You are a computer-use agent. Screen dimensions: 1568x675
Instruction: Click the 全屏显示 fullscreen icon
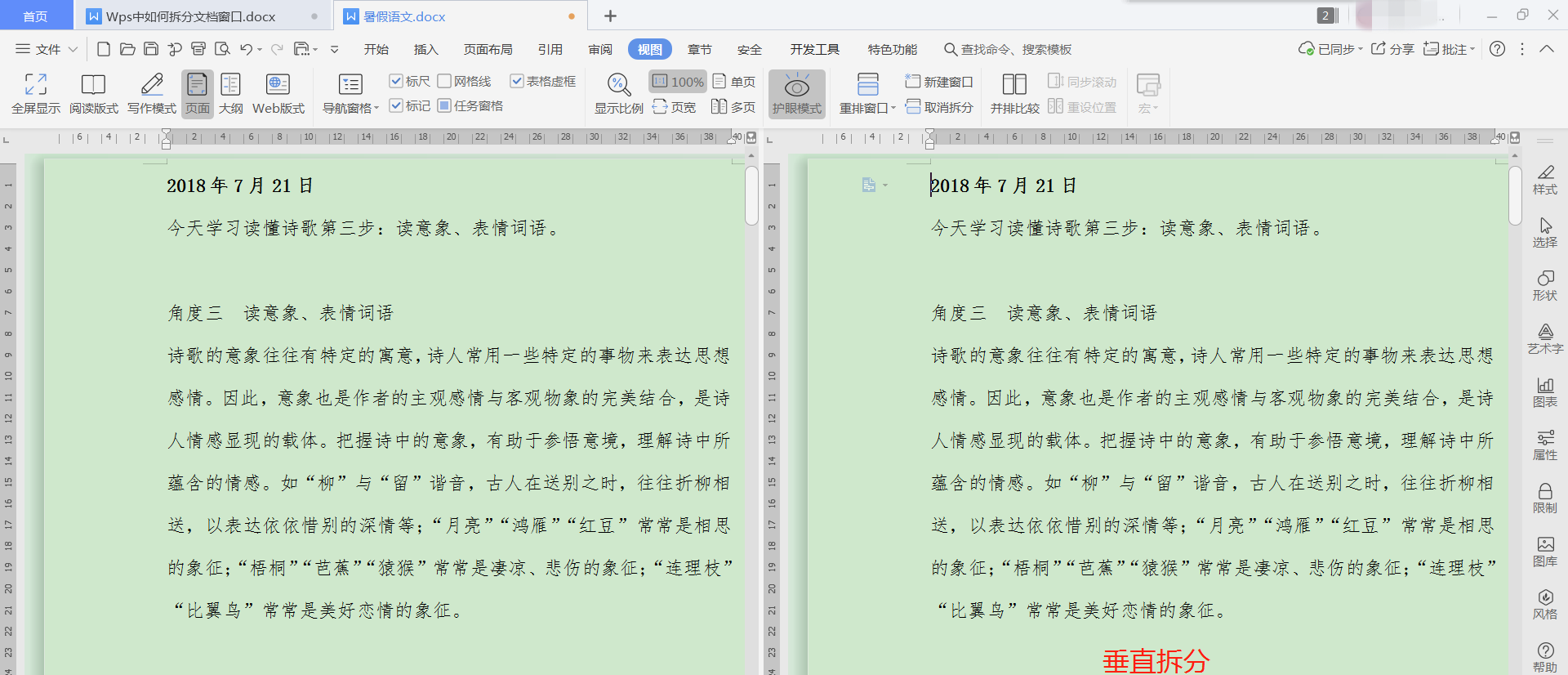35,85
